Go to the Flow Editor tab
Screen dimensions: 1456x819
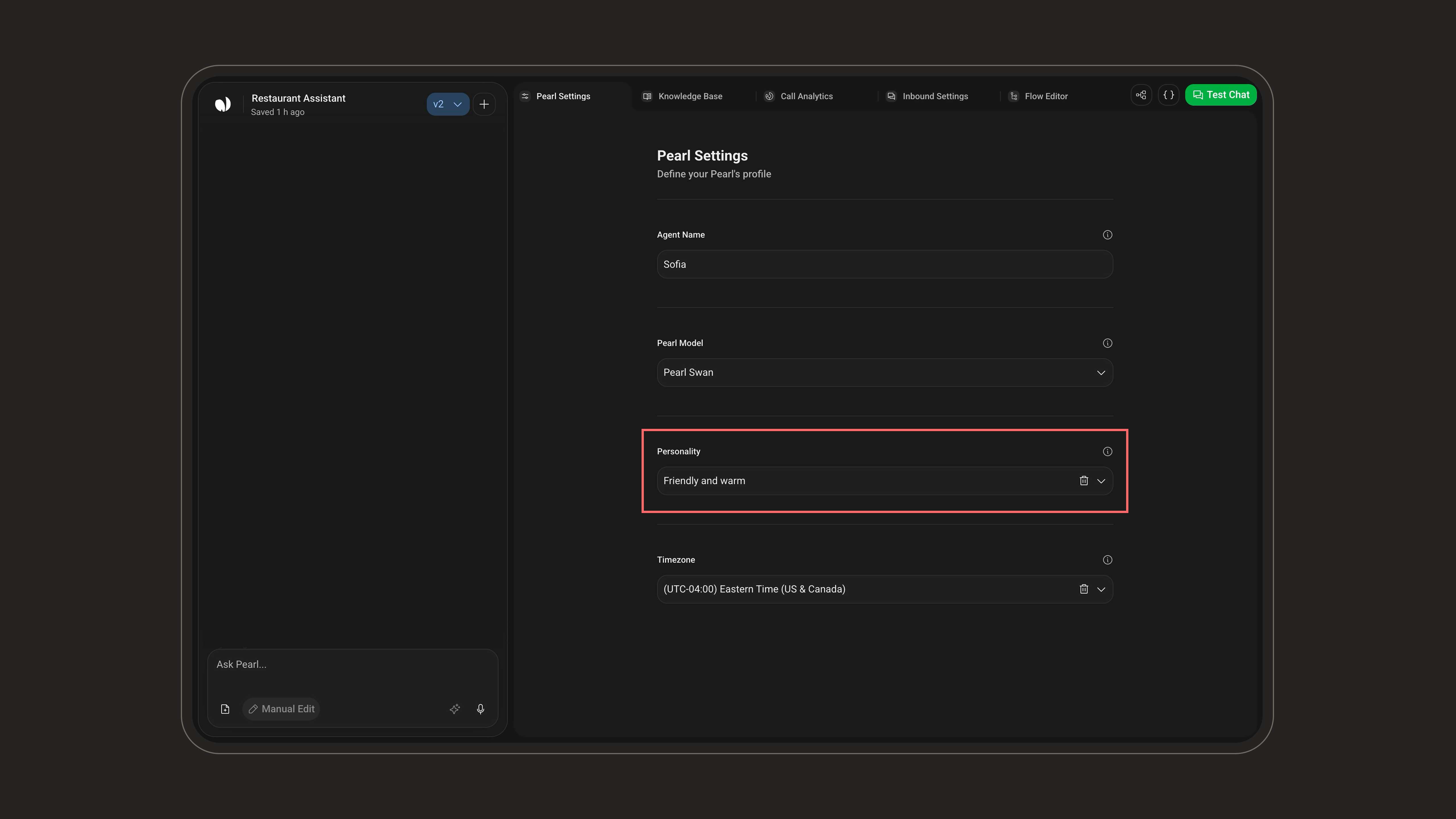coord(1039,96)
